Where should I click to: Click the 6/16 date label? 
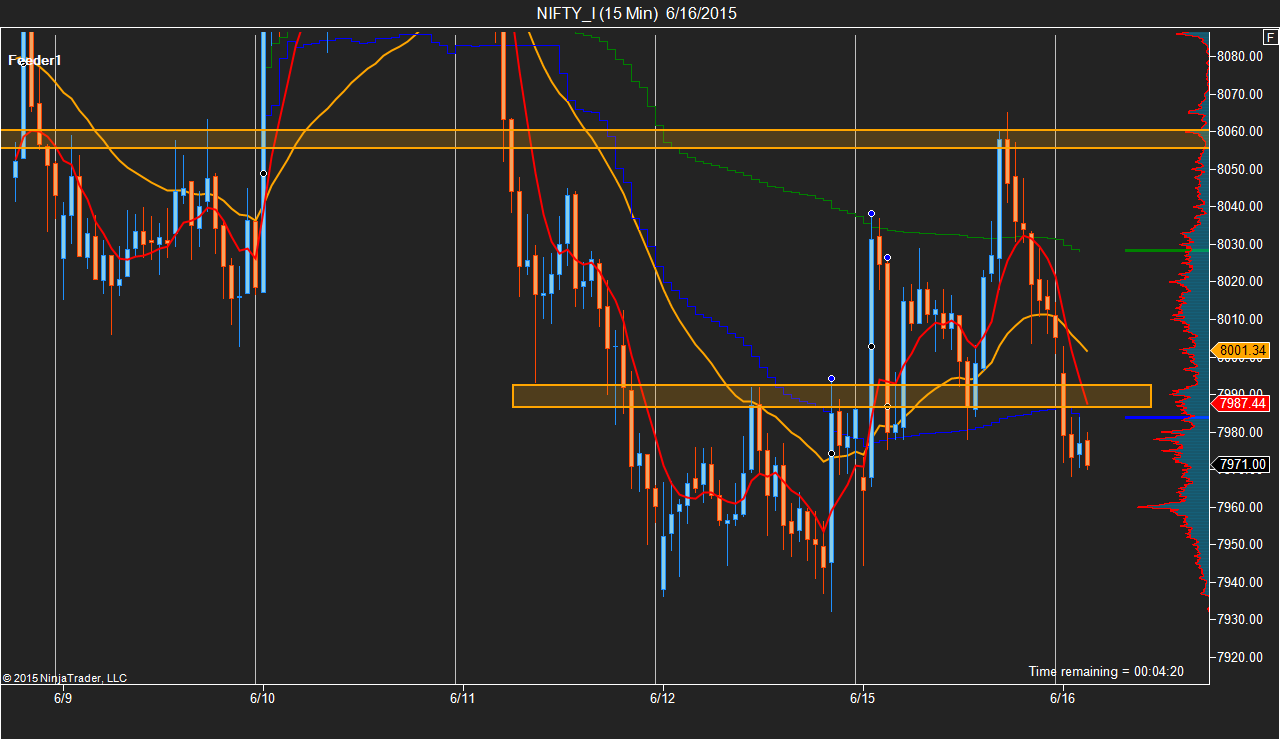click(1062, 697)
